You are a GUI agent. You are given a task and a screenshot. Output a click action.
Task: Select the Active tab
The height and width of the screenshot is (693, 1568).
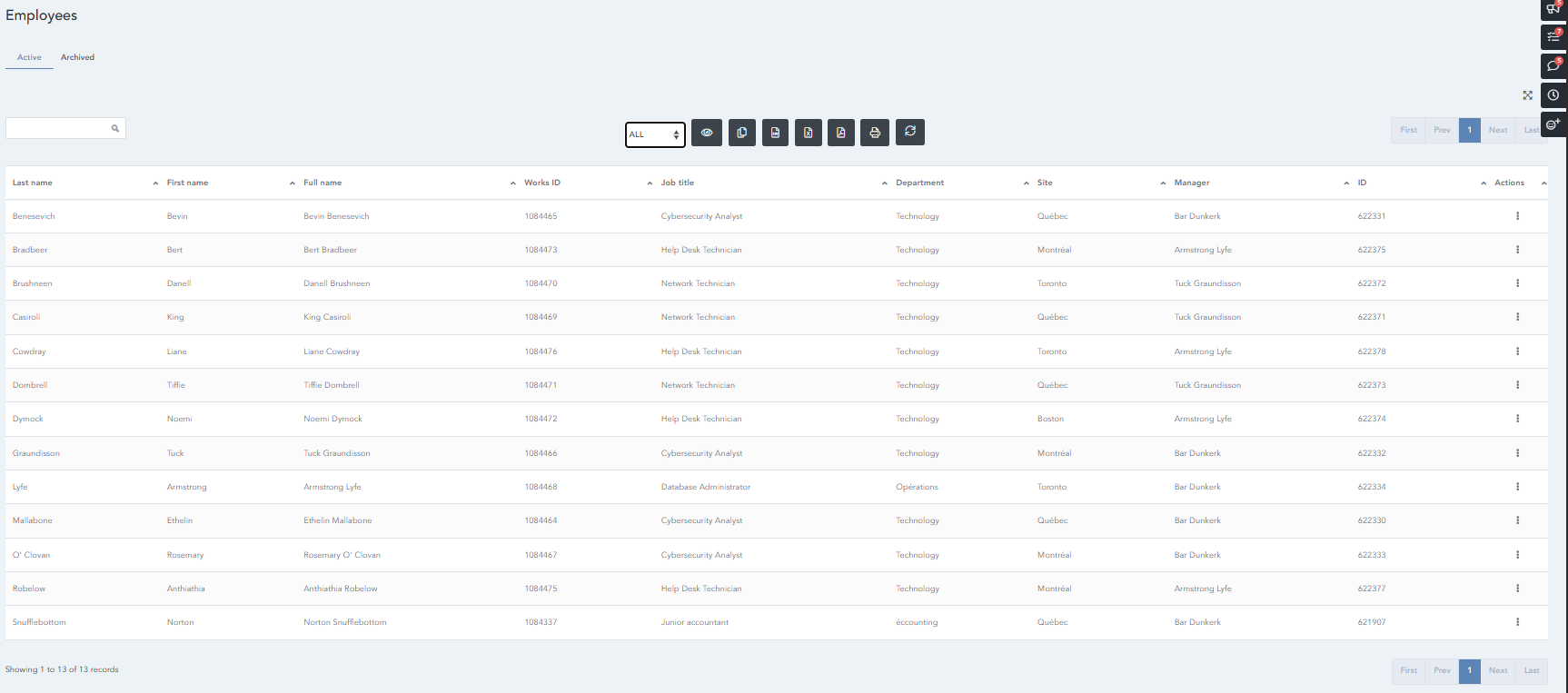[29, 57]
